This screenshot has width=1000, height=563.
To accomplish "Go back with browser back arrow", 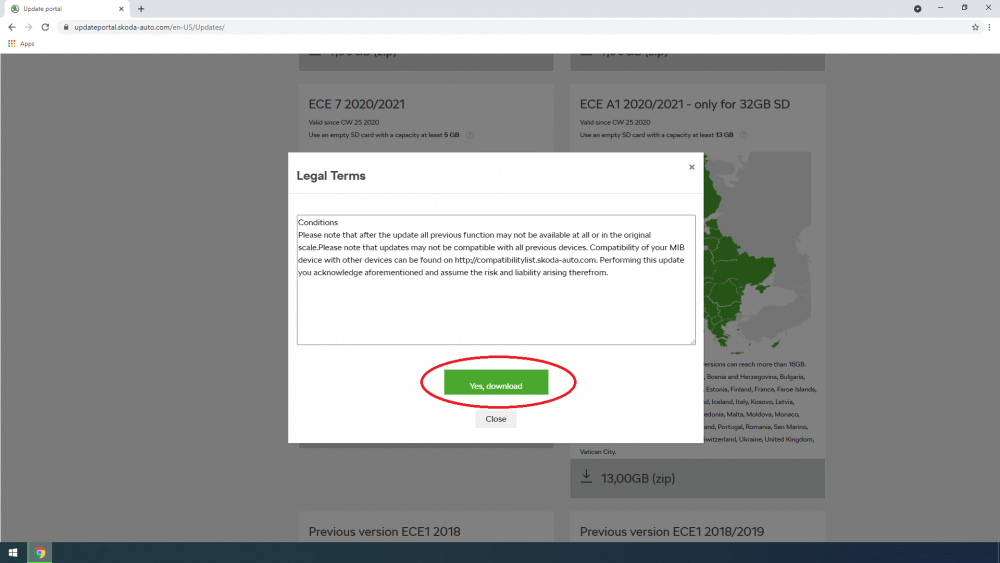I will coord(11,27).
